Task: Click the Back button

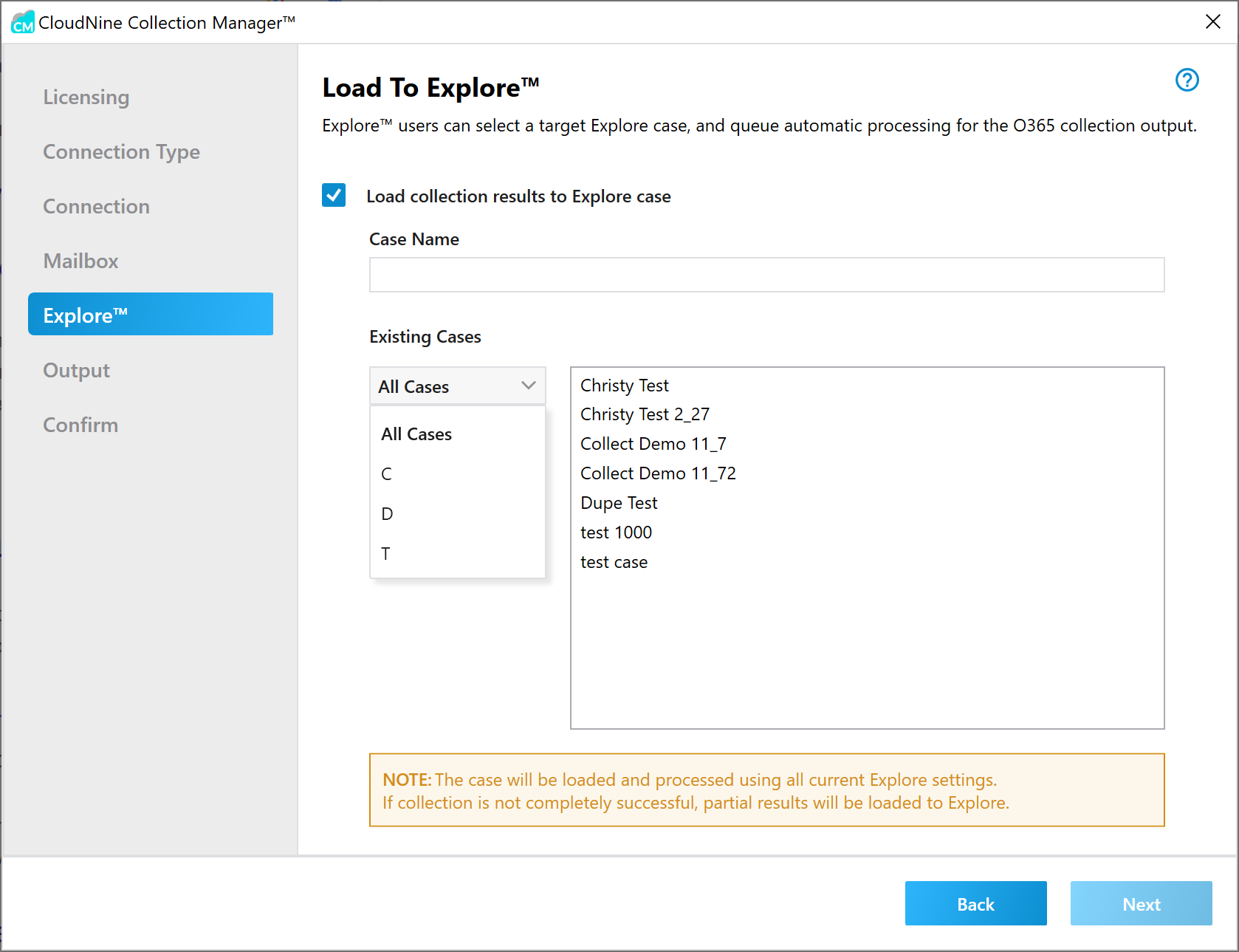Action: tap(975, 903)
